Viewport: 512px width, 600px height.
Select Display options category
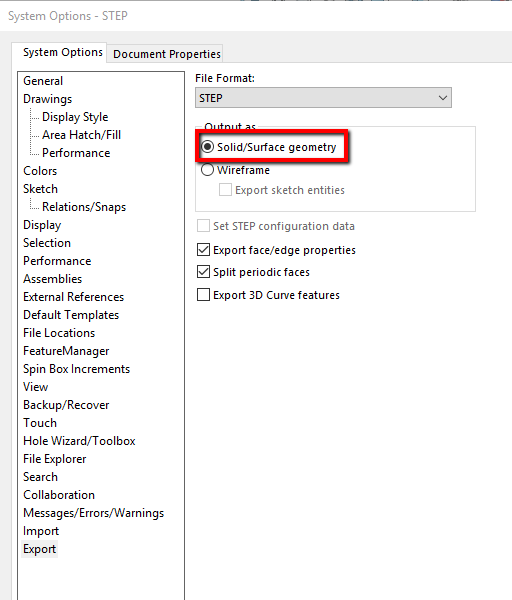pos(42,225)
